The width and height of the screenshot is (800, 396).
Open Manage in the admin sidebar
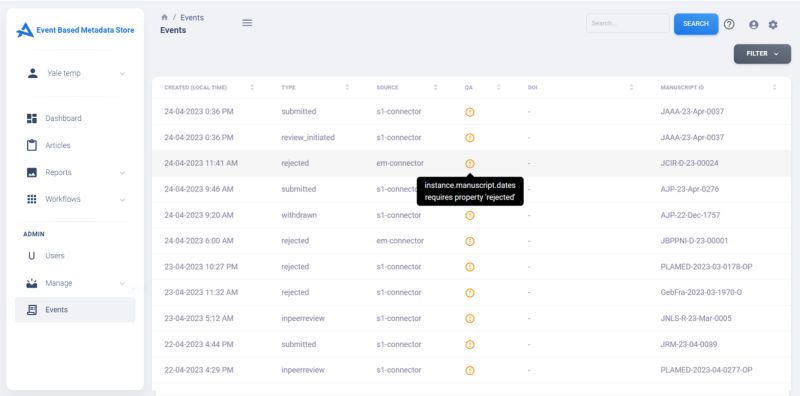59,283
